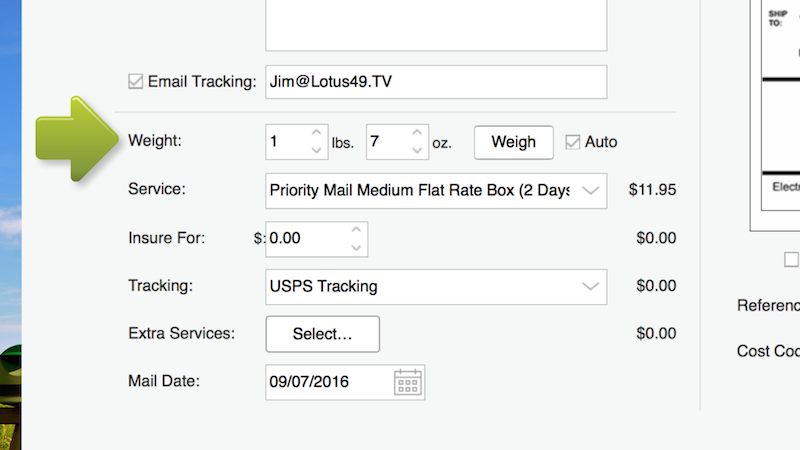Decrease the ounces weight value
Viewport: 800px width, 450px height.
tap(416, 150)
